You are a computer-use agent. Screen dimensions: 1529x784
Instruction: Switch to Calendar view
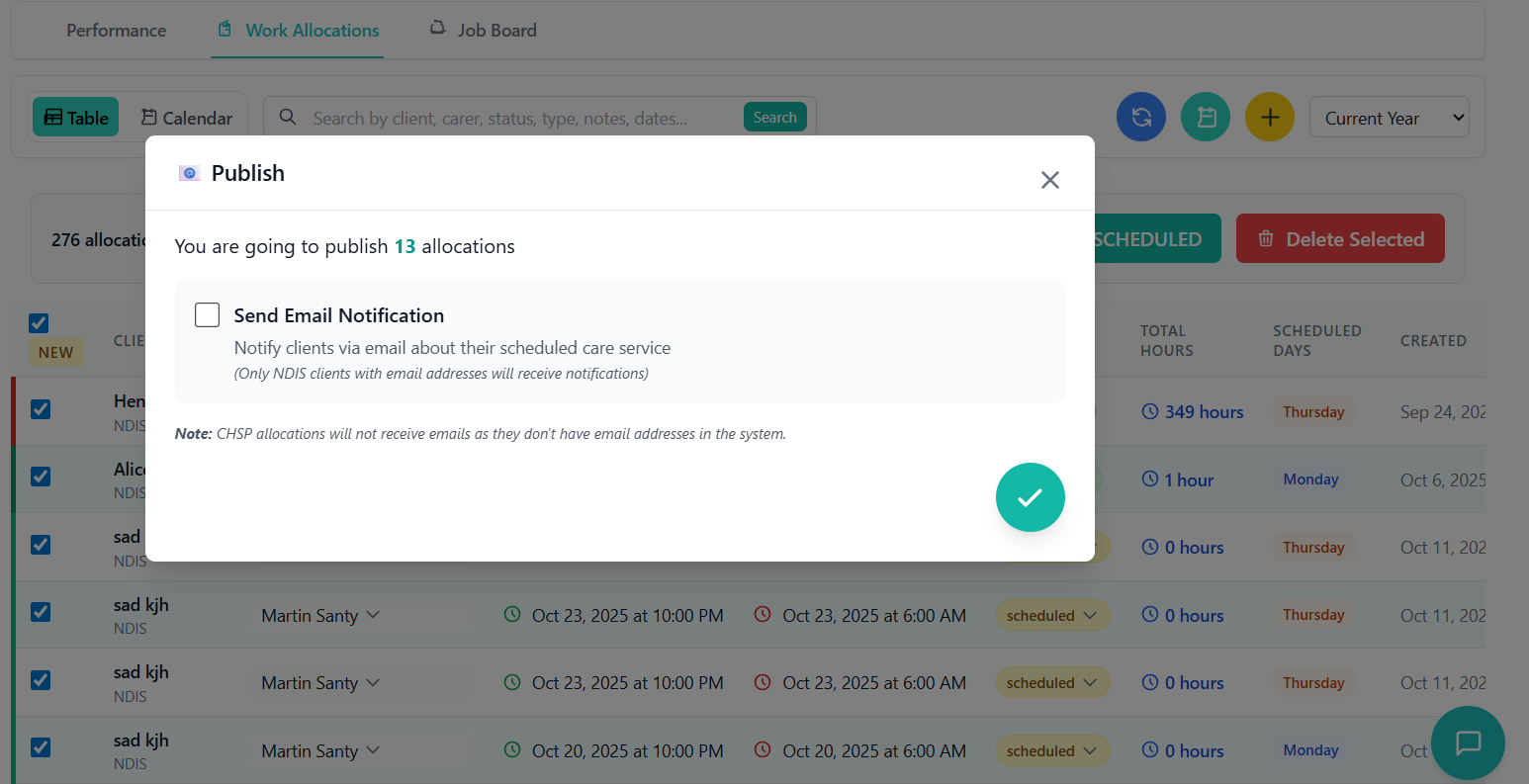[x=187, y=118]
